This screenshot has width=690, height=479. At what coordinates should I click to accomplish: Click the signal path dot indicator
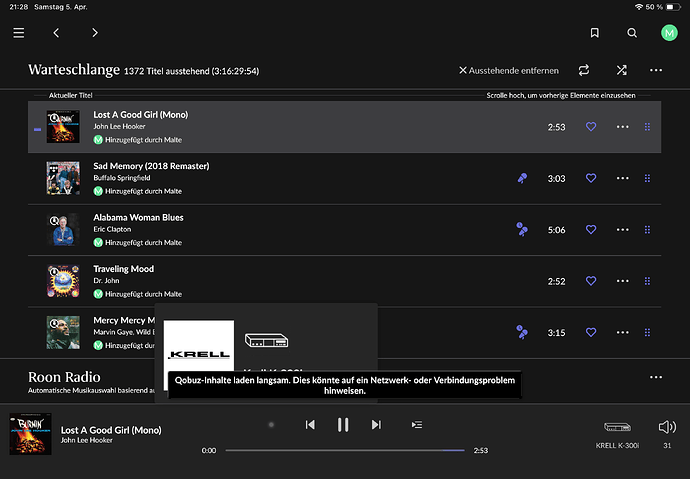click(x=271, y=424)
